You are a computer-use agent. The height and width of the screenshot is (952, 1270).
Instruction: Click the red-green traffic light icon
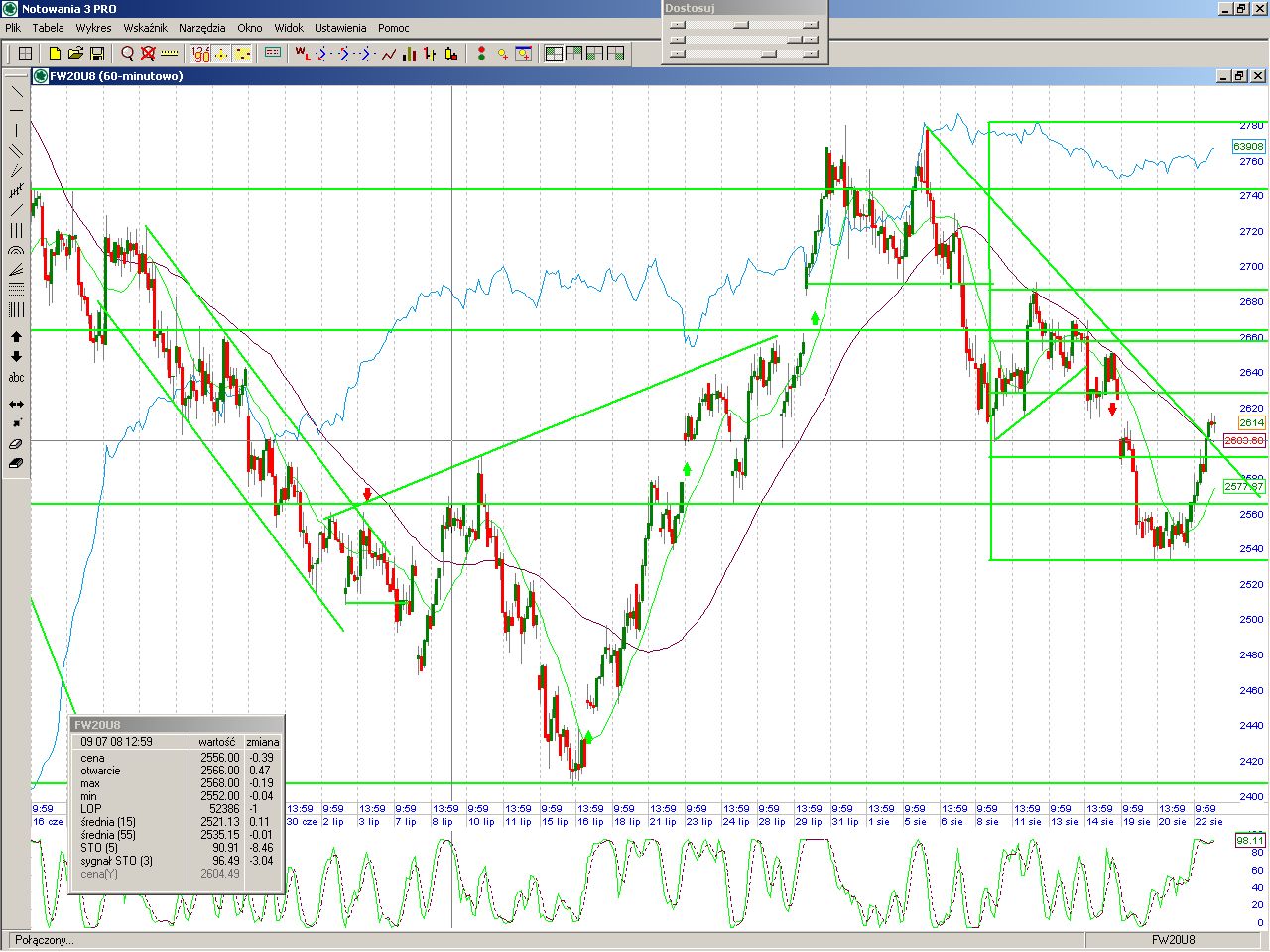481,54
